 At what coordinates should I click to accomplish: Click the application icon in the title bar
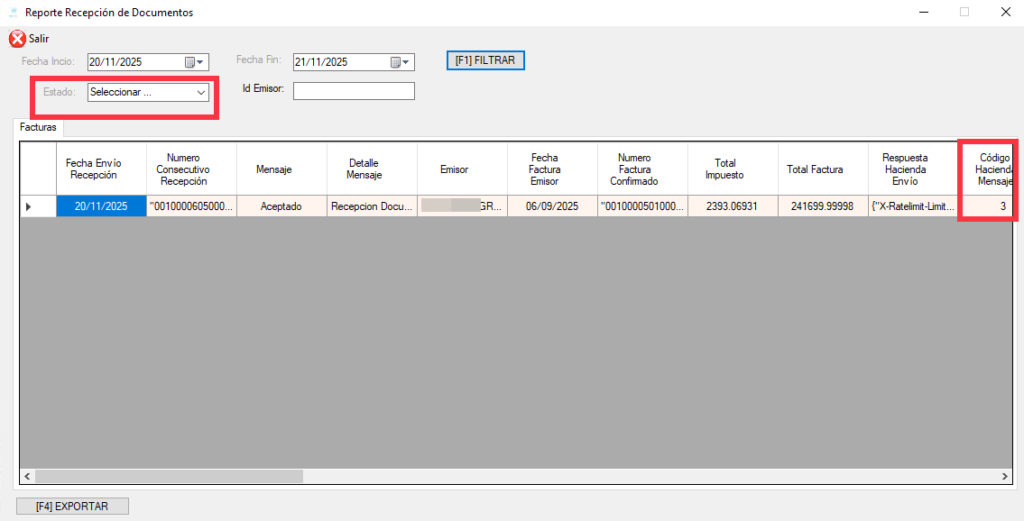[x=13, y=13]
